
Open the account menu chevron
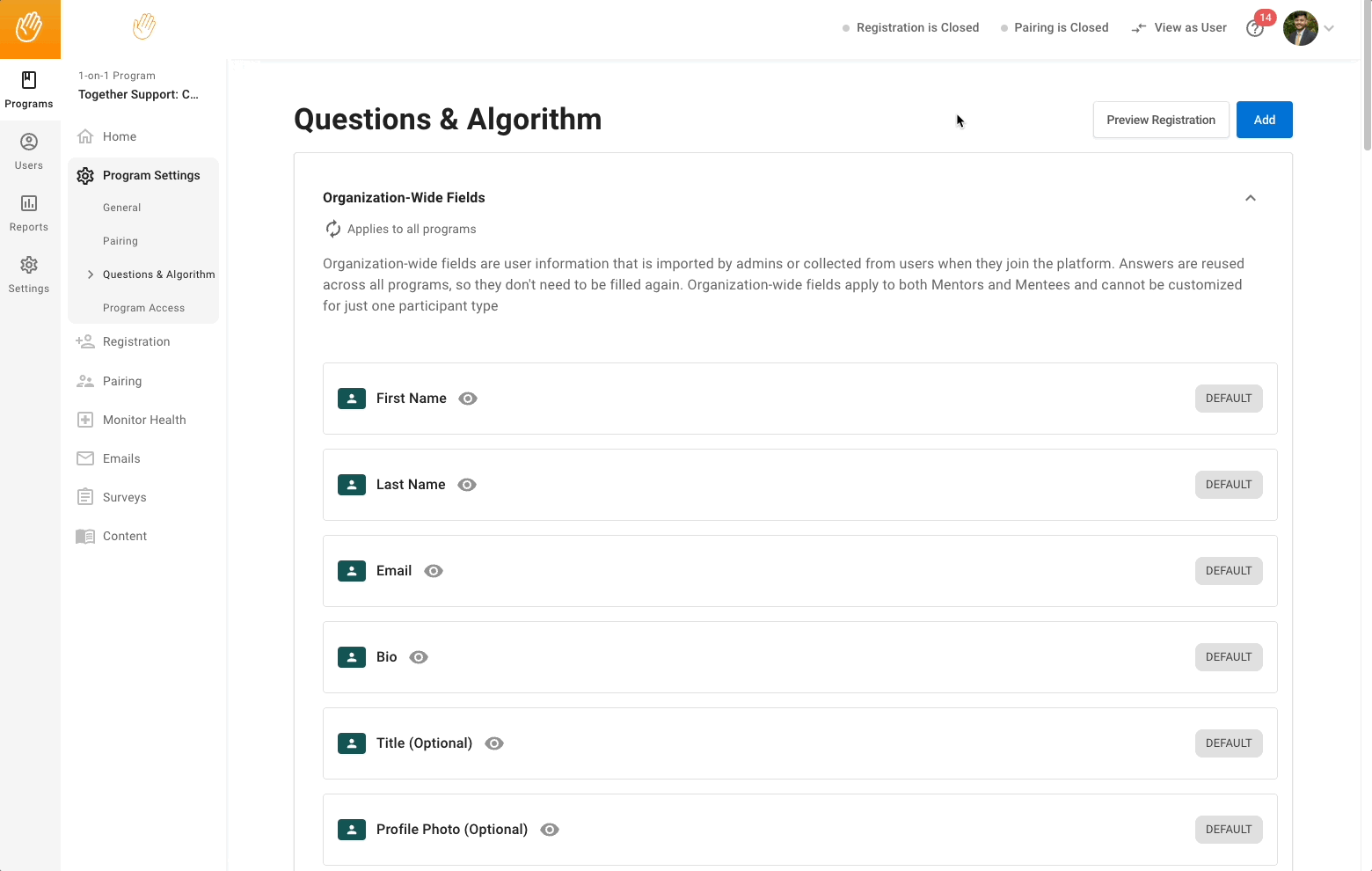[x=1329, y=28]
